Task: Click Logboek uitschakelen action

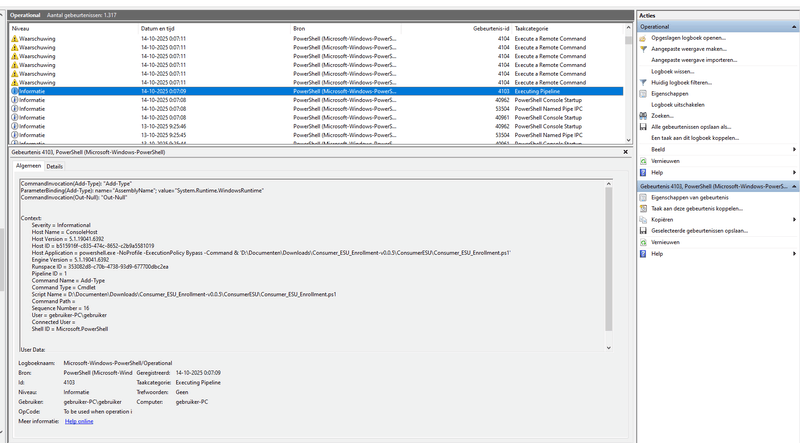Action: (x=678, y=105)
